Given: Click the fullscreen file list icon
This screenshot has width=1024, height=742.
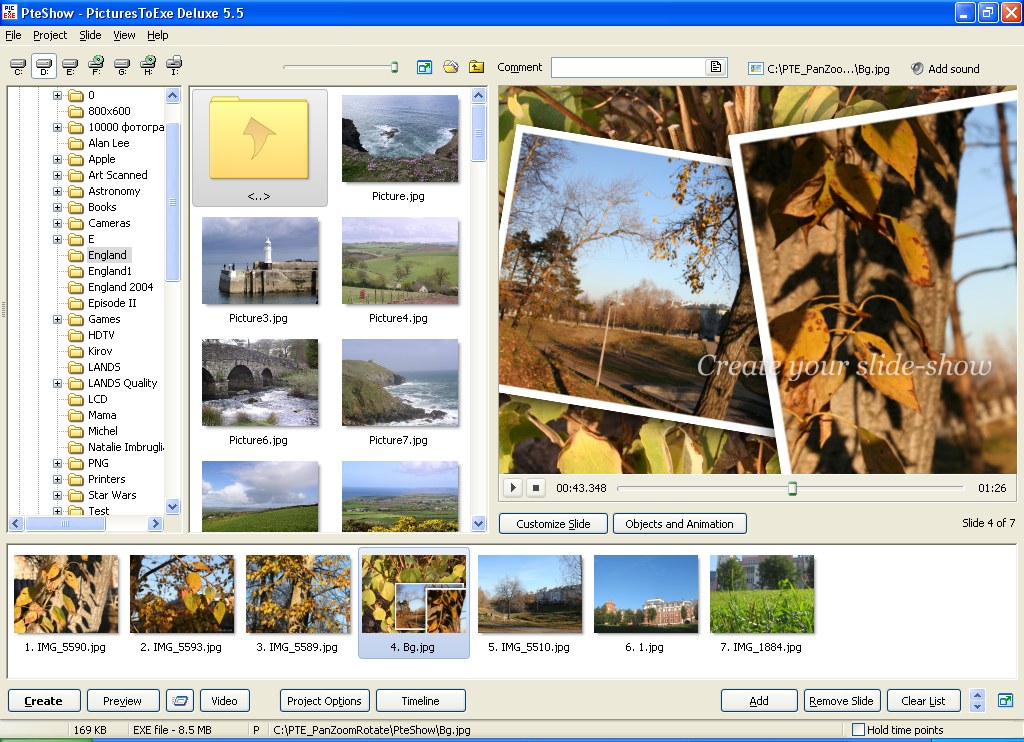Looking at the screenshot, I should (x=424, y=67).
